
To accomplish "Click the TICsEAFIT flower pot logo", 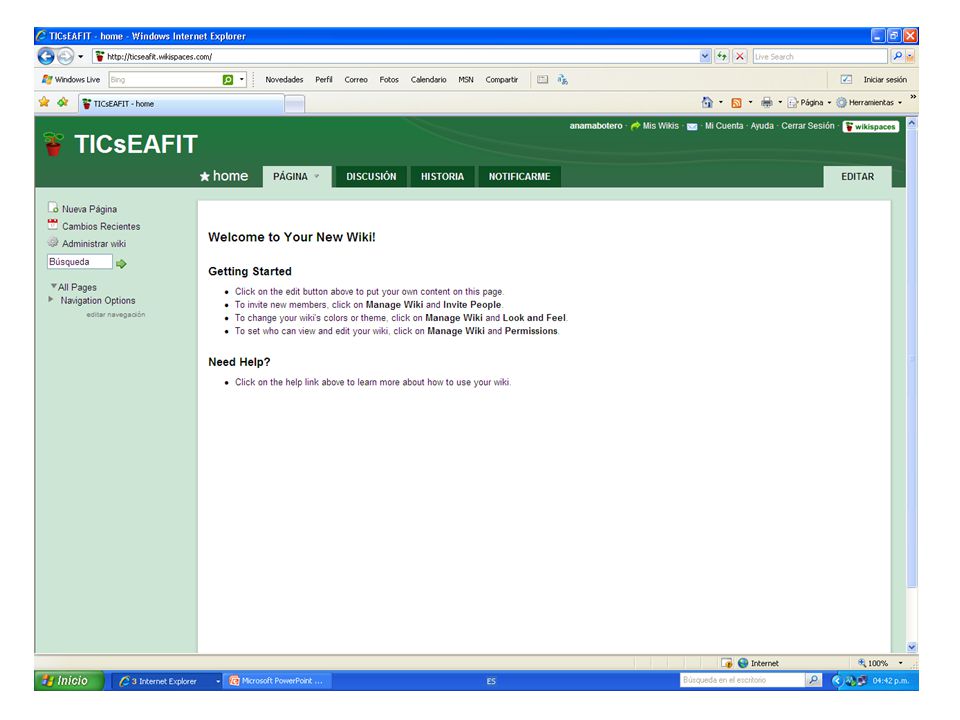I will point(54,144).
